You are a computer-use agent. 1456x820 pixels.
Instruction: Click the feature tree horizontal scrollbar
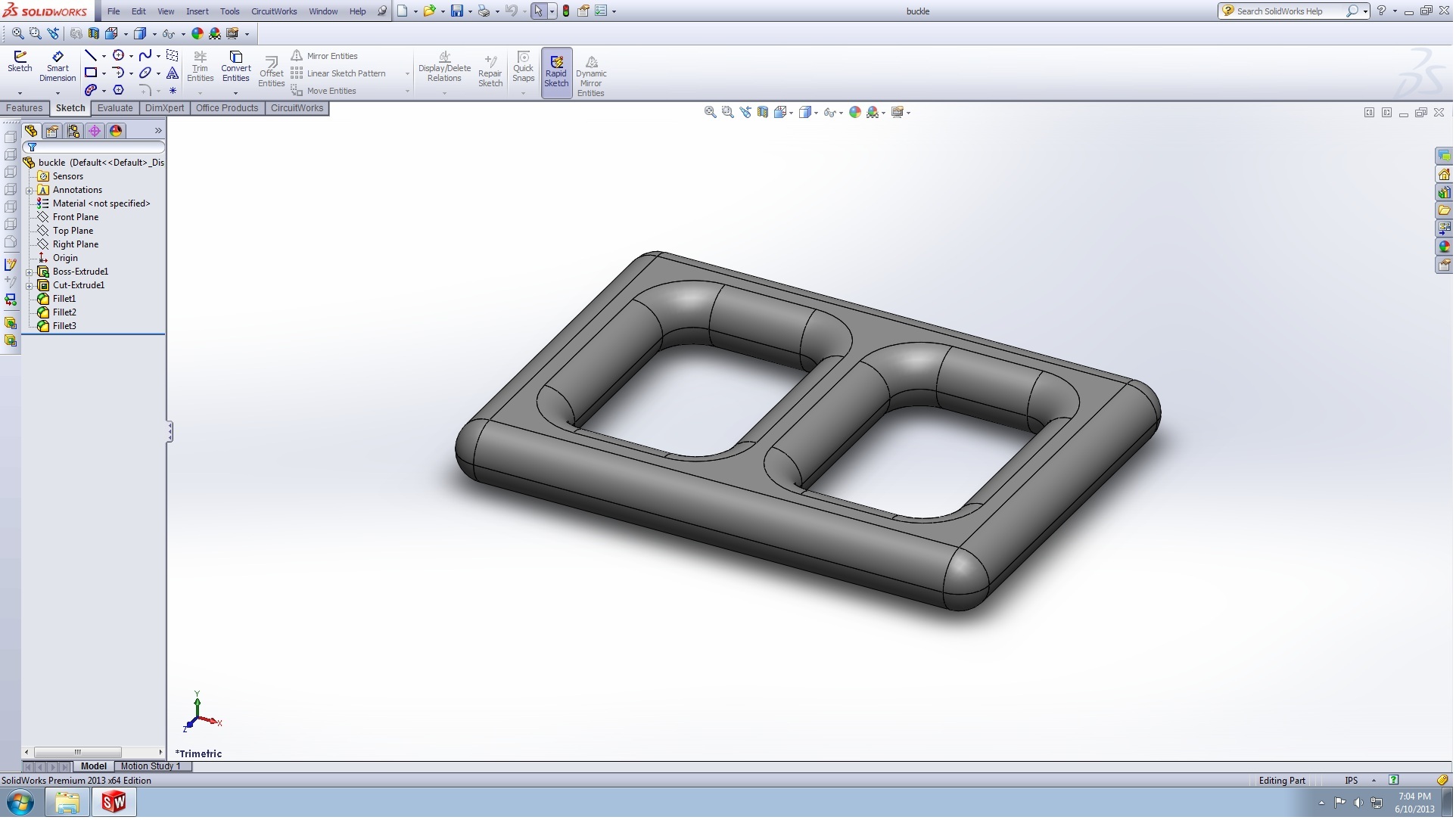coord(77,753)
